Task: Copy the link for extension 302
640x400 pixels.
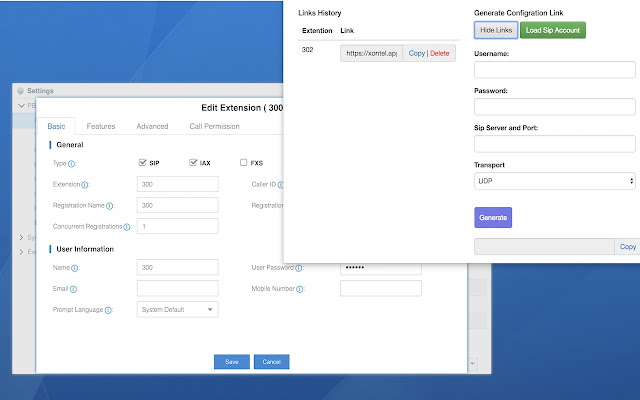Action: (416, 53)
